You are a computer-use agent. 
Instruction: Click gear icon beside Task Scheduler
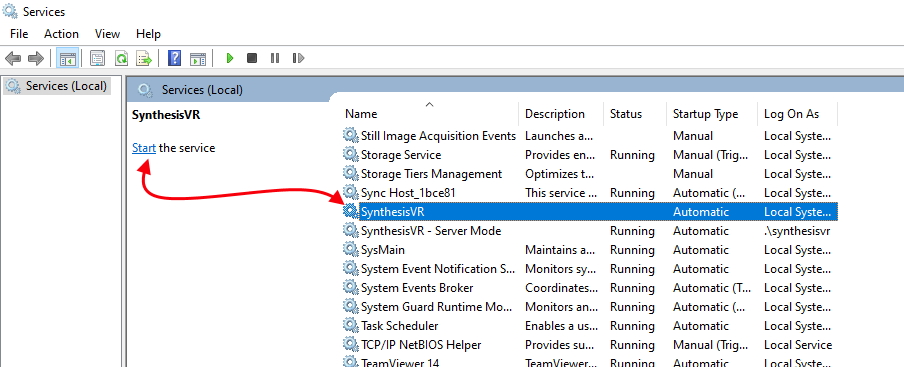[x=351, y=326]
